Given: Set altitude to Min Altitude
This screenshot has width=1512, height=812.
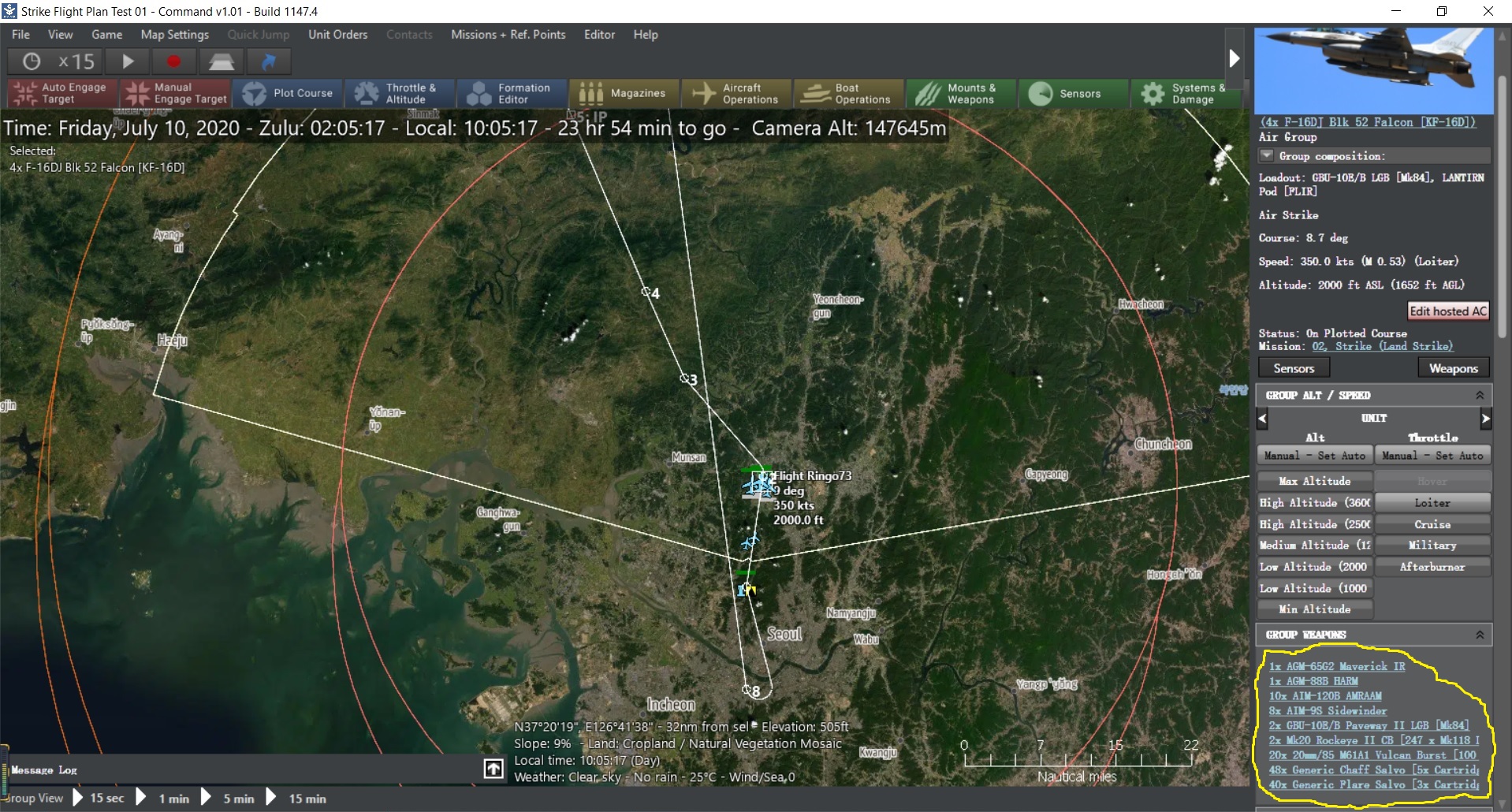Looking at the screenshot, I should (x=1315, y=609).
